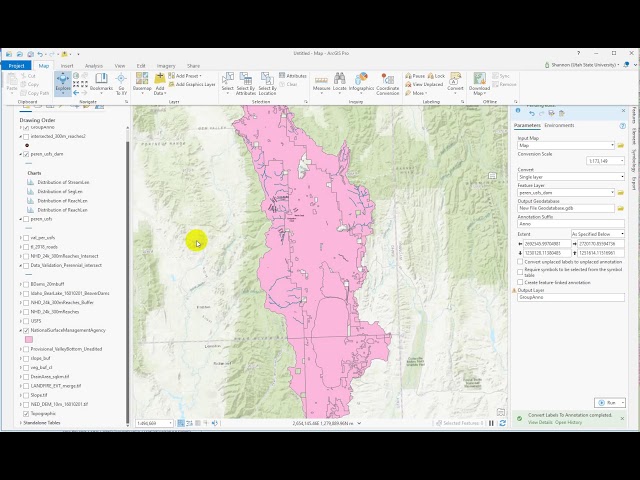Screen dimensions: 640x480
Task: Open the Feature Layer dropdown
Action: (612, 192)
